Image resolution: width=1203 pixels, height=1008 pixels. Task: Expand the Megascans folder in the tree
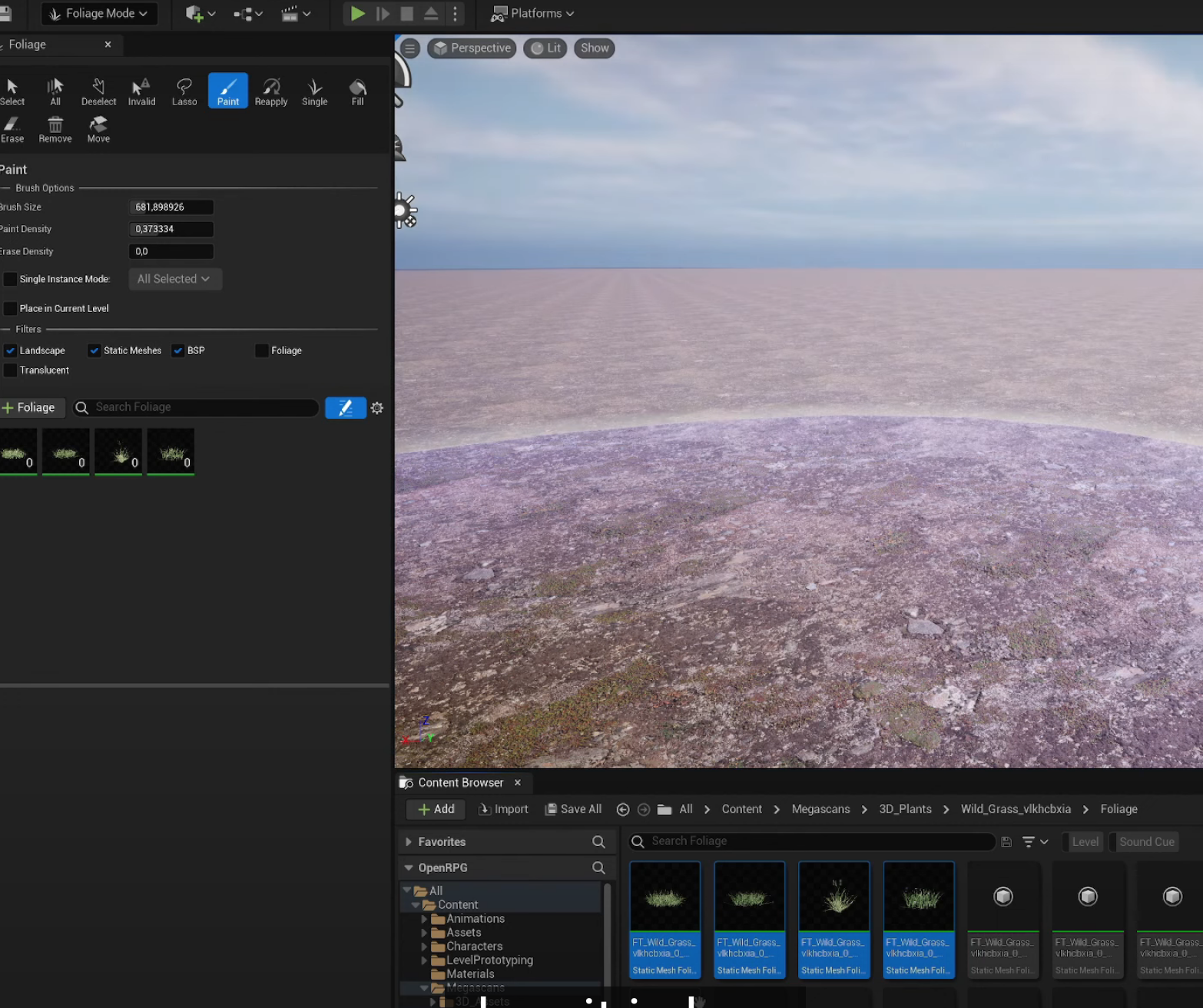pyautogui.click(x=423, y=988)
